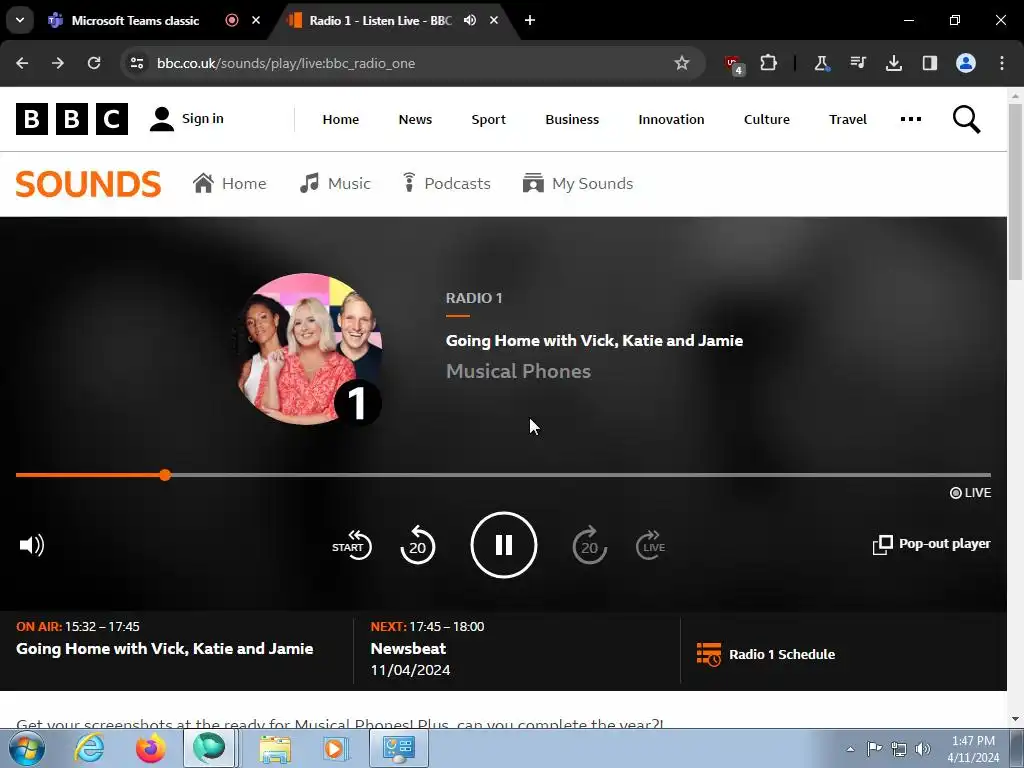Click the page vertical scrollbar thumb
This screenshot has width=1024, height=768.
1015,192
